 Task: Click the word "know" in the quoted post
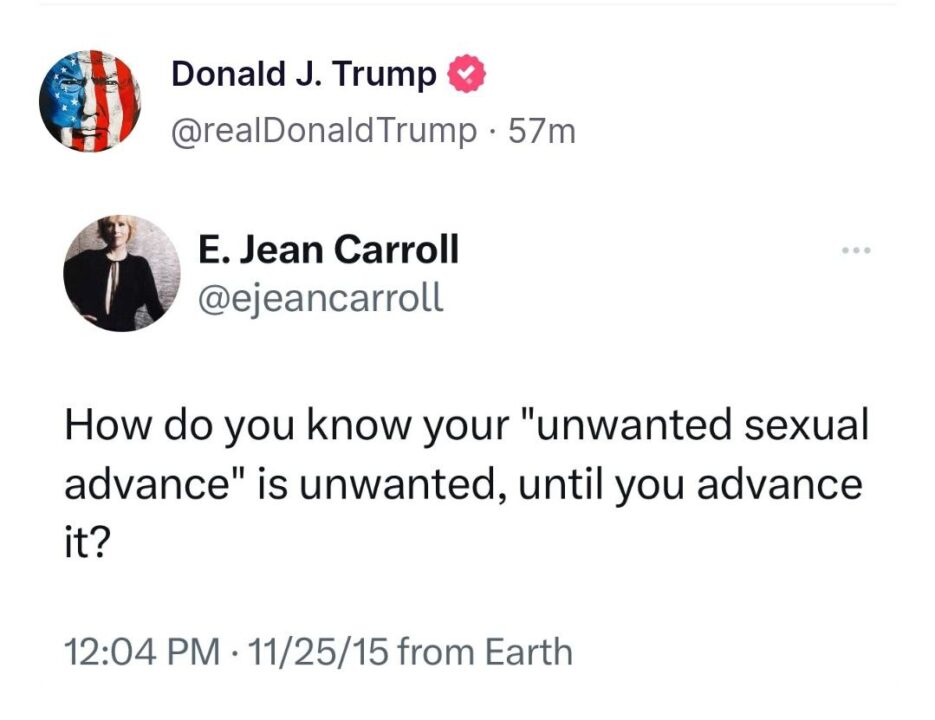tap(356, 427)
